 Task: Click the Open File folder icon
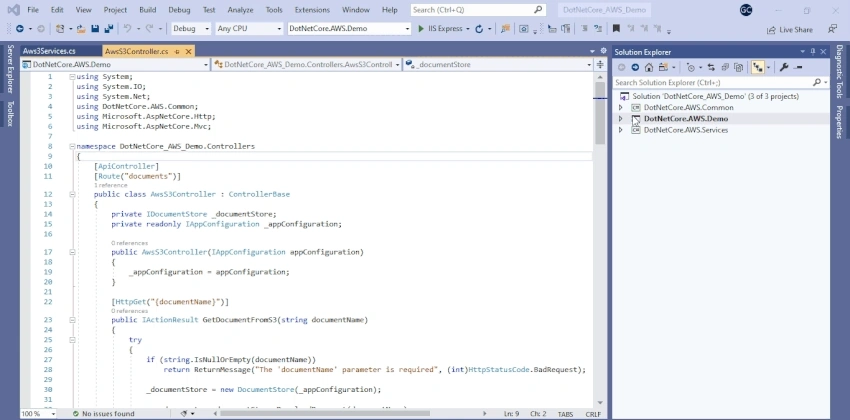pyautogui.click(x=81, y=29)
